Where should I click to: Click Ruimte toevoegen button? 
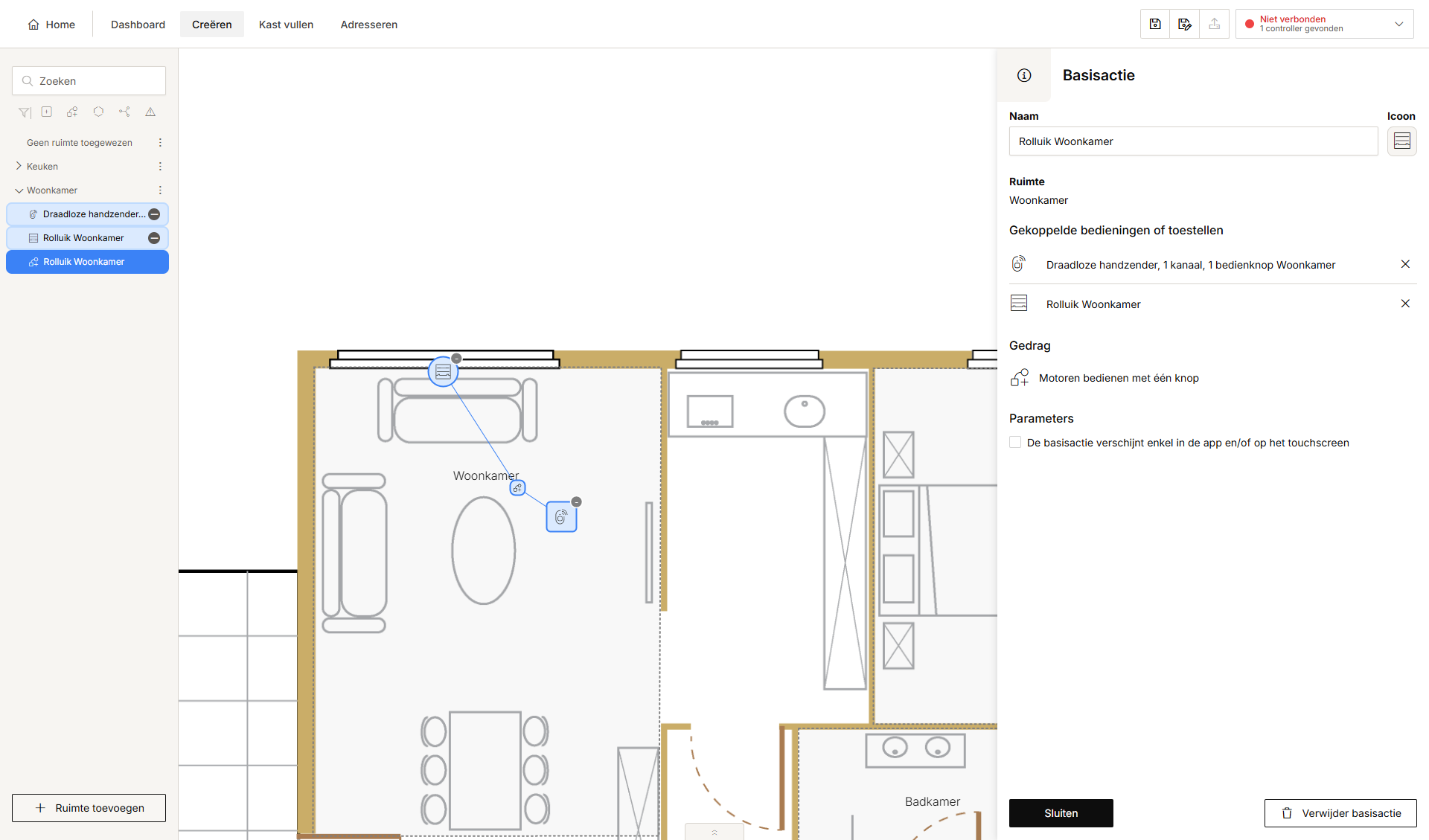tap(89, 808)
